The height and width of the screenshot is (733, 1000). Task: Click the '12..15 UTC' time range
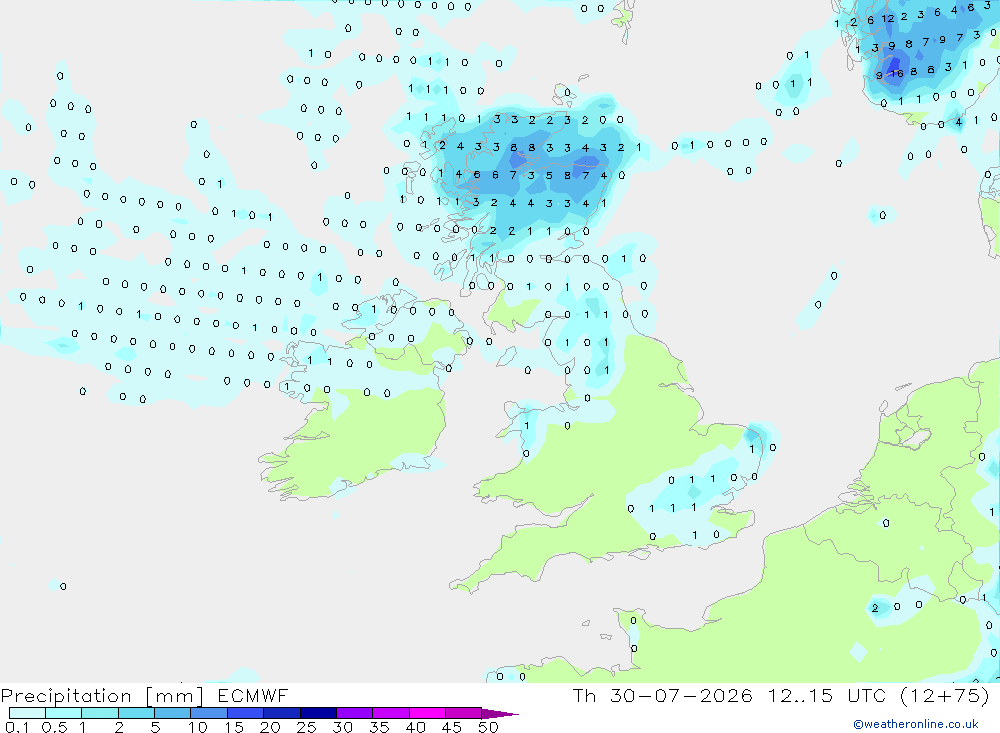point(826,695)
